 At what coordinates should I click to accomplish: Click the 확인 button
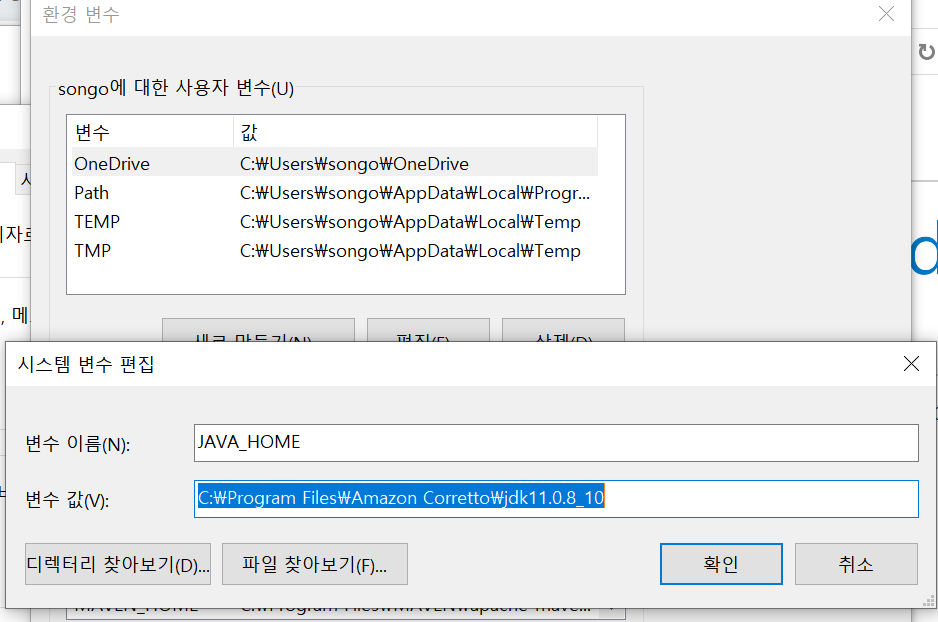pos(721,563)
